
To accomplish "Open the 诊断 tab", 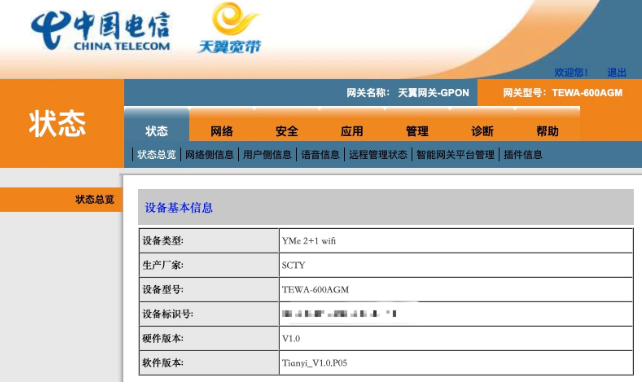I will (x=482, y=131).
